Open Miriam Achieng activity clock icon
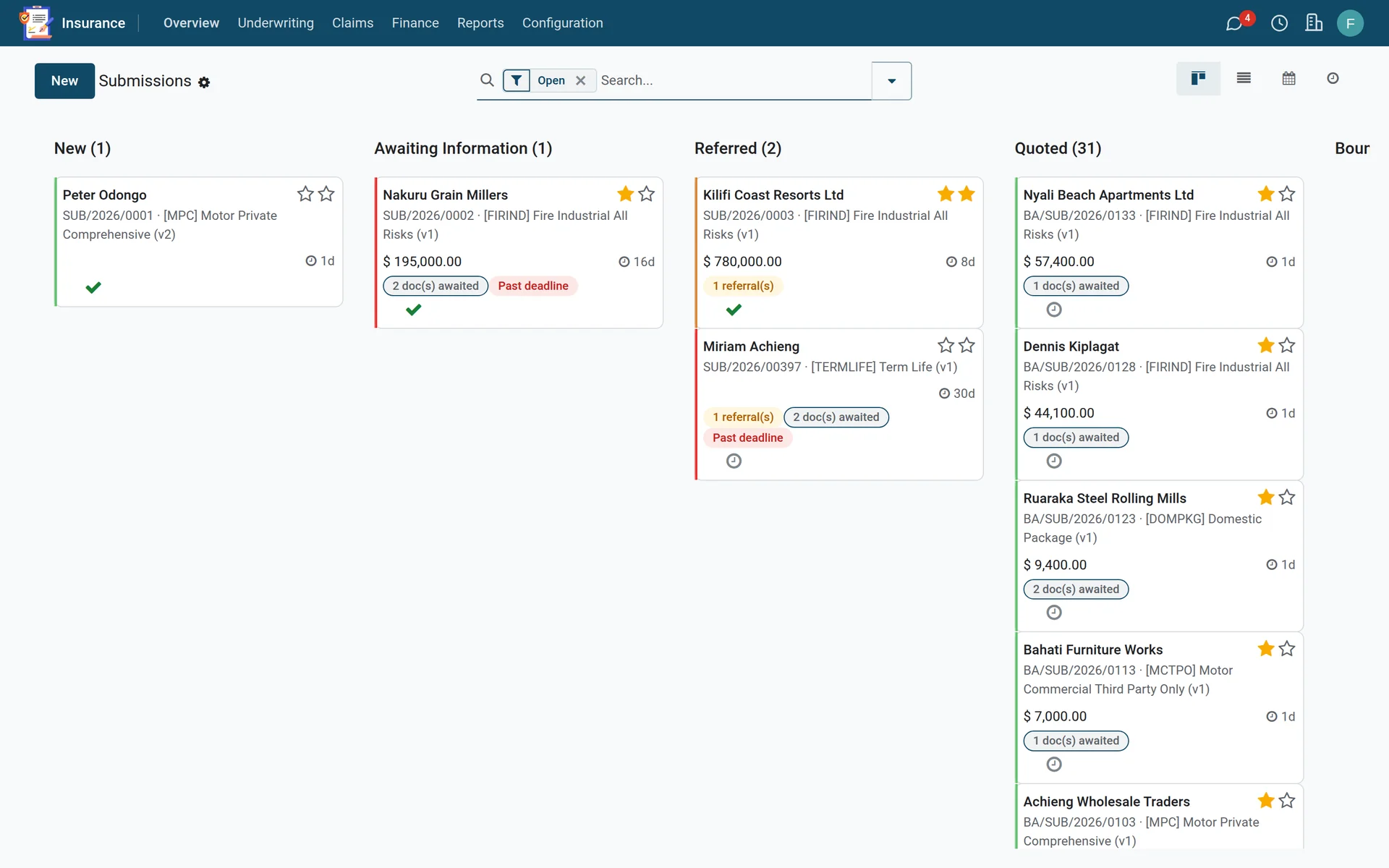 click(x=734, y=461)
